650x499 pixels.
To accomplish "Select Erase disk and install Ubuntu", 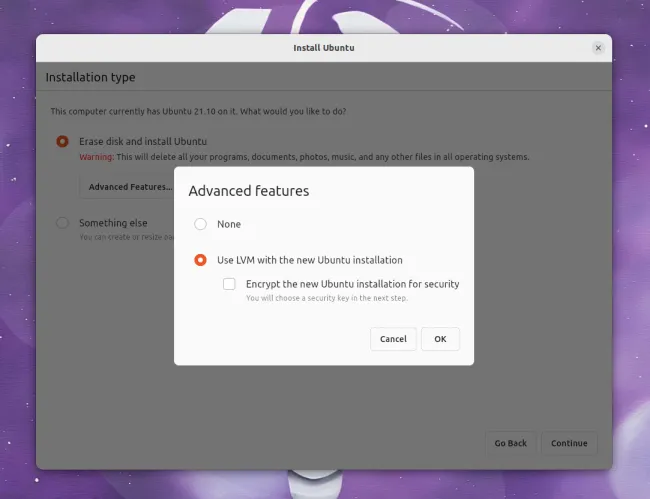I will click(62, 141).
